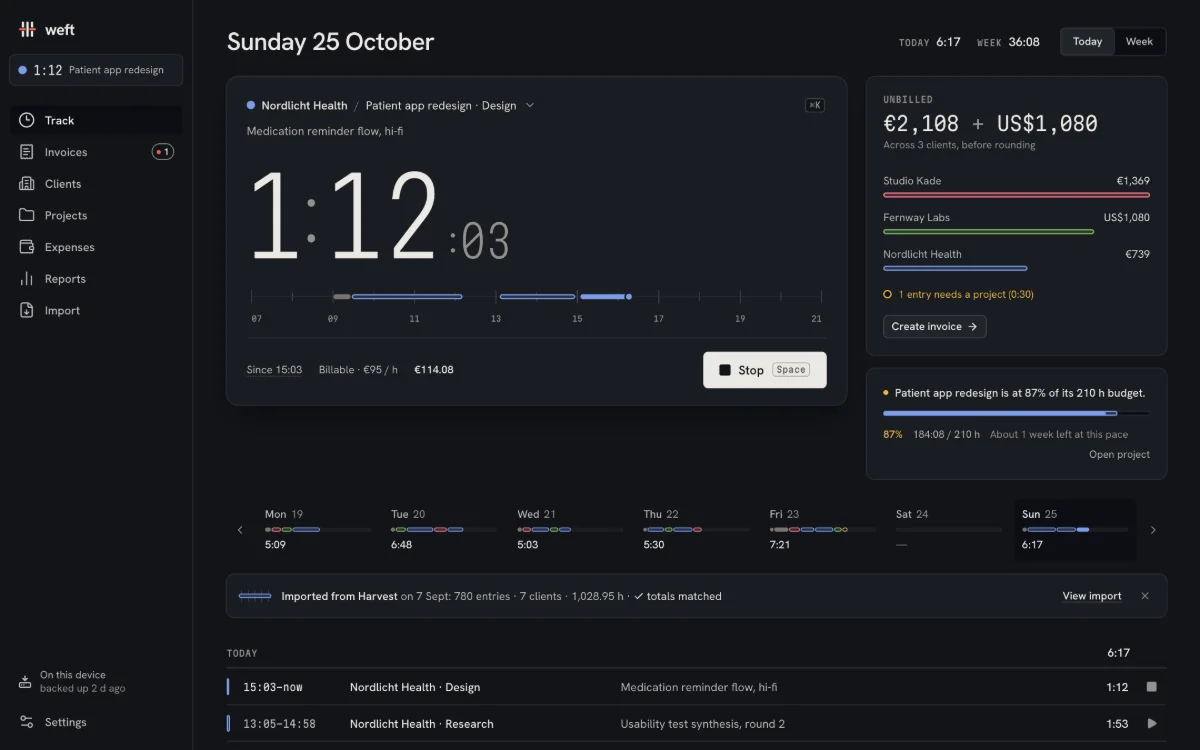
Task: Click the On this device backup status
Action: [x=82, y=681]
